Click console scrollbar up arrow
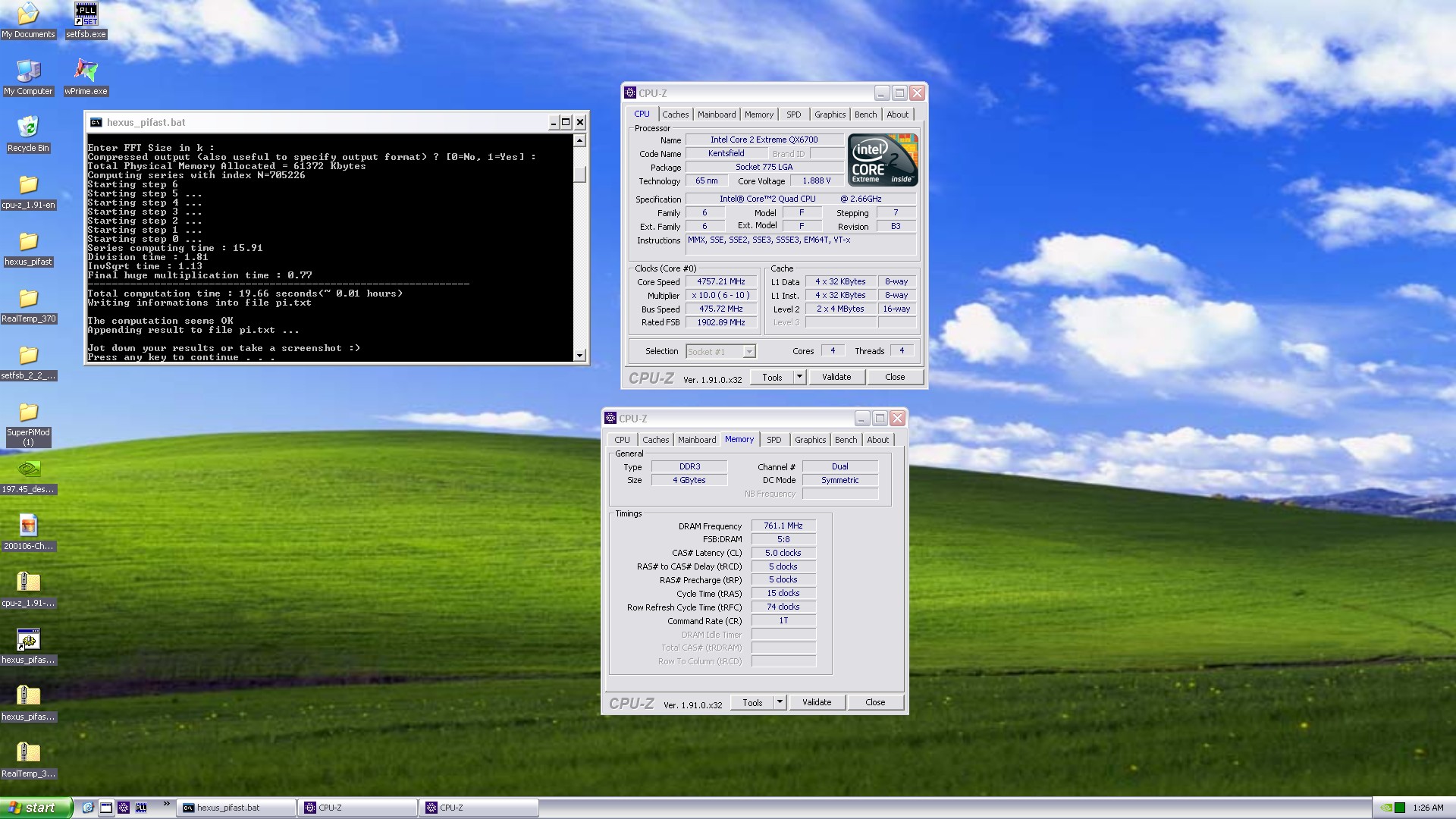Viewport: 1456px width, 819px height. click(x=579, y=140)
